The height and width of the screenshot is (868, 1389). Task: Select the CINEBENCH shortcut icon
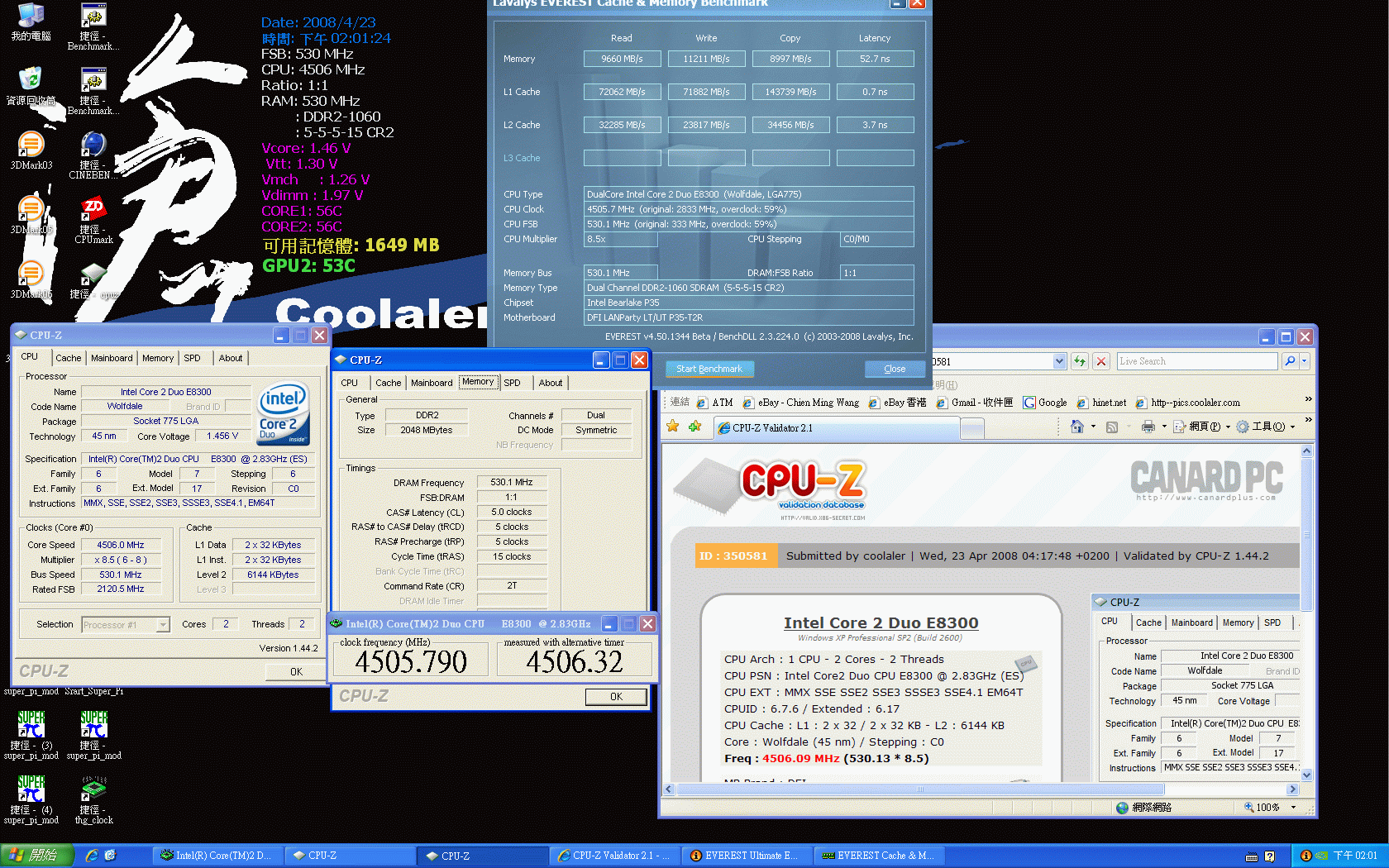click(93, 155)
